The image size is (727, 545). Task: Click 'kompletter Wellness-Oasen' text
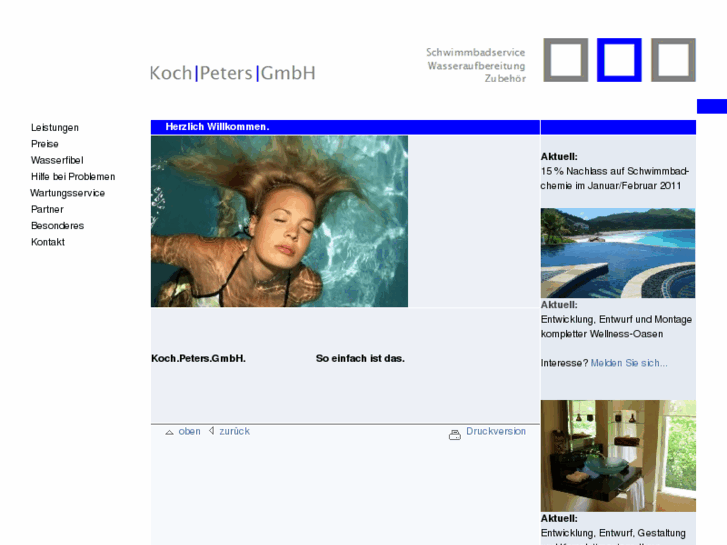pyautogui.click(x=602, y=334)
